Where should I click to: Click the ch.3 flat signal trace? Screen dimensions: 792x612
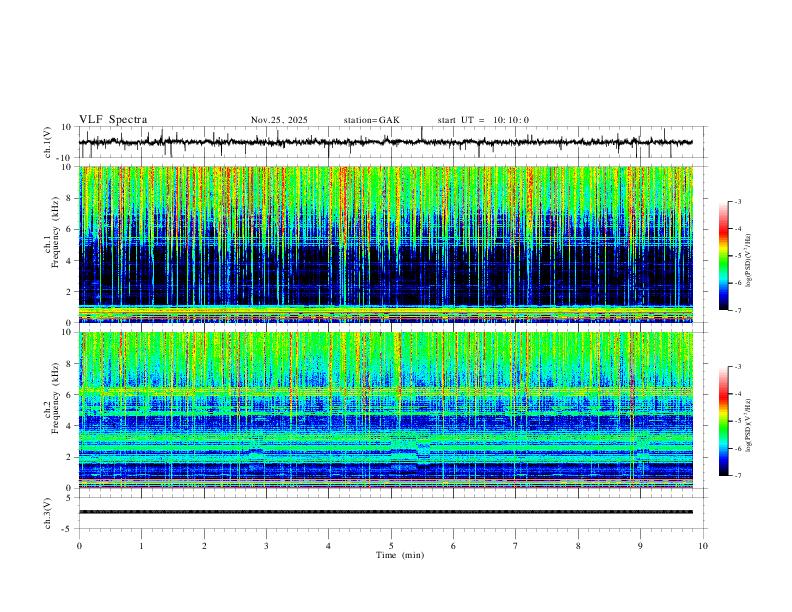[386, 512]
